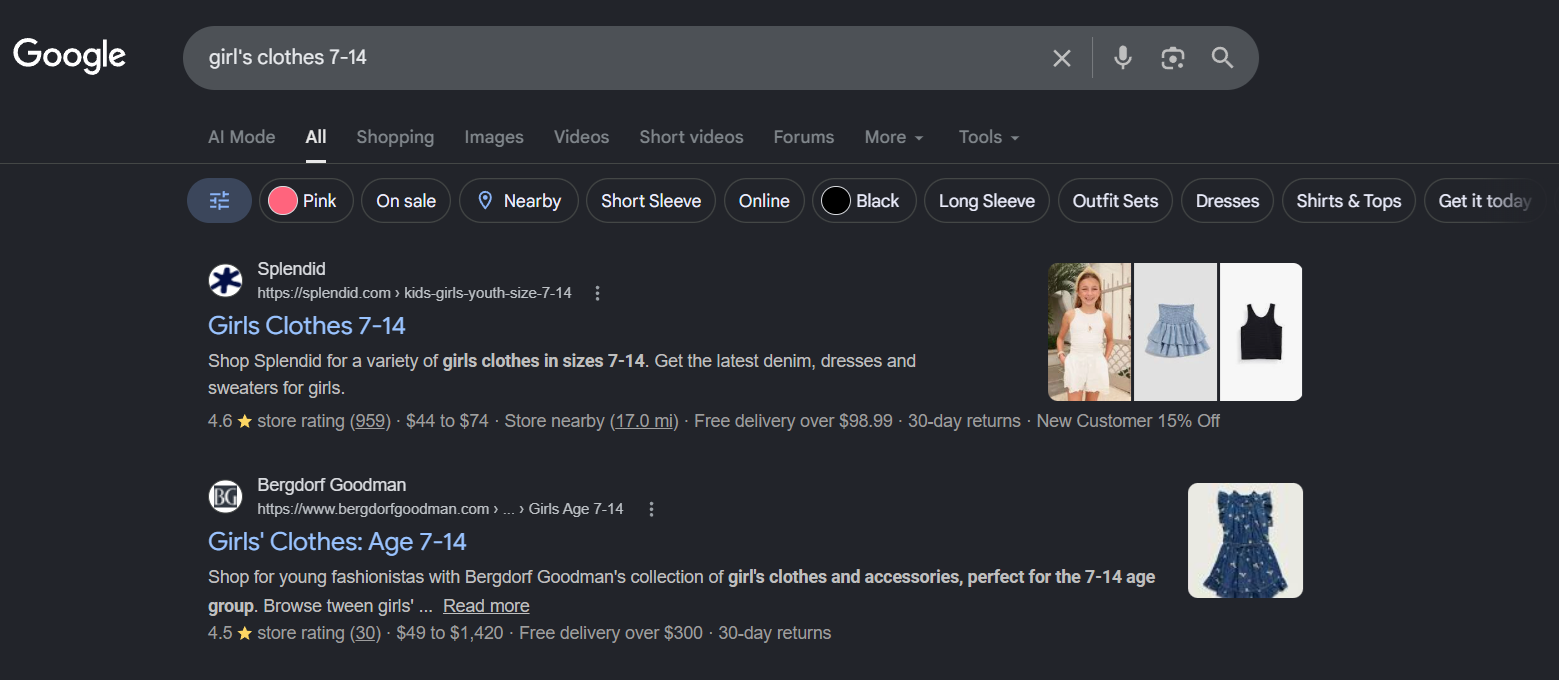Viewport: 1559px width, 680px height.
Task: Clear the search box with the X icon
Action: tap(1062, 58)
